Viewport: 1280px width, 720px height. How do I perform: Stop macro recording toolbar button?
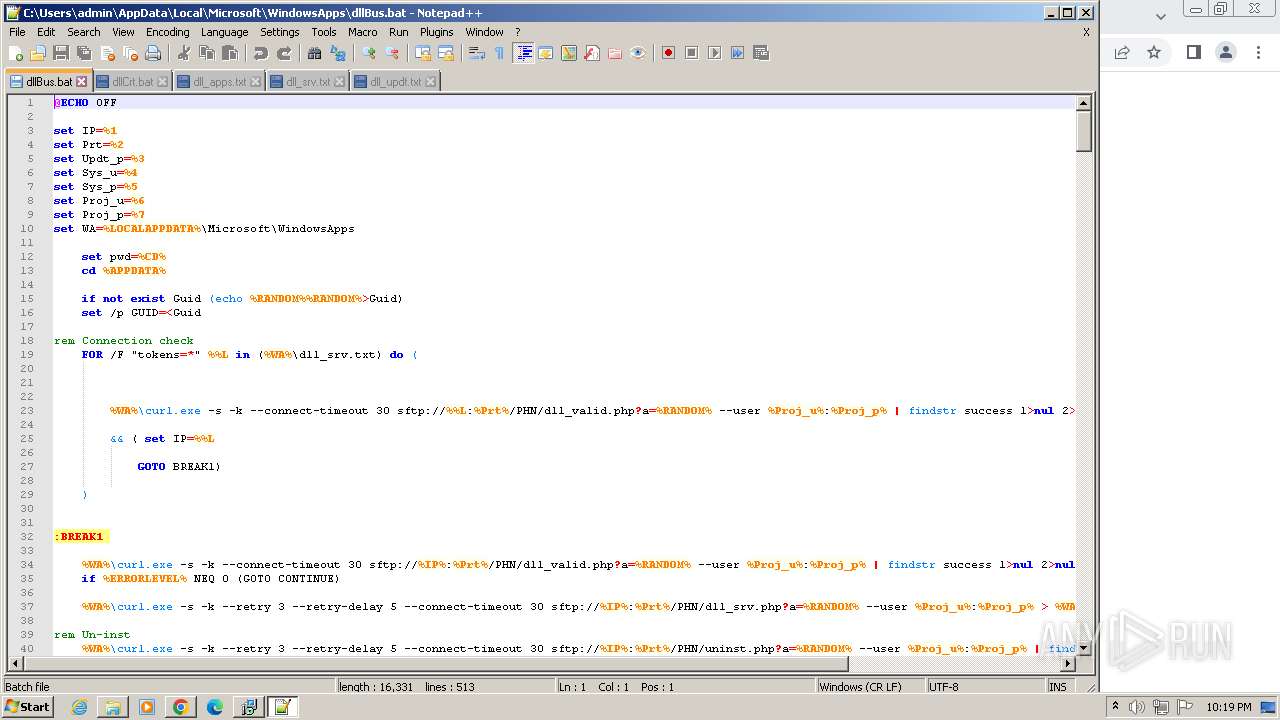click(x=692, y=53)
